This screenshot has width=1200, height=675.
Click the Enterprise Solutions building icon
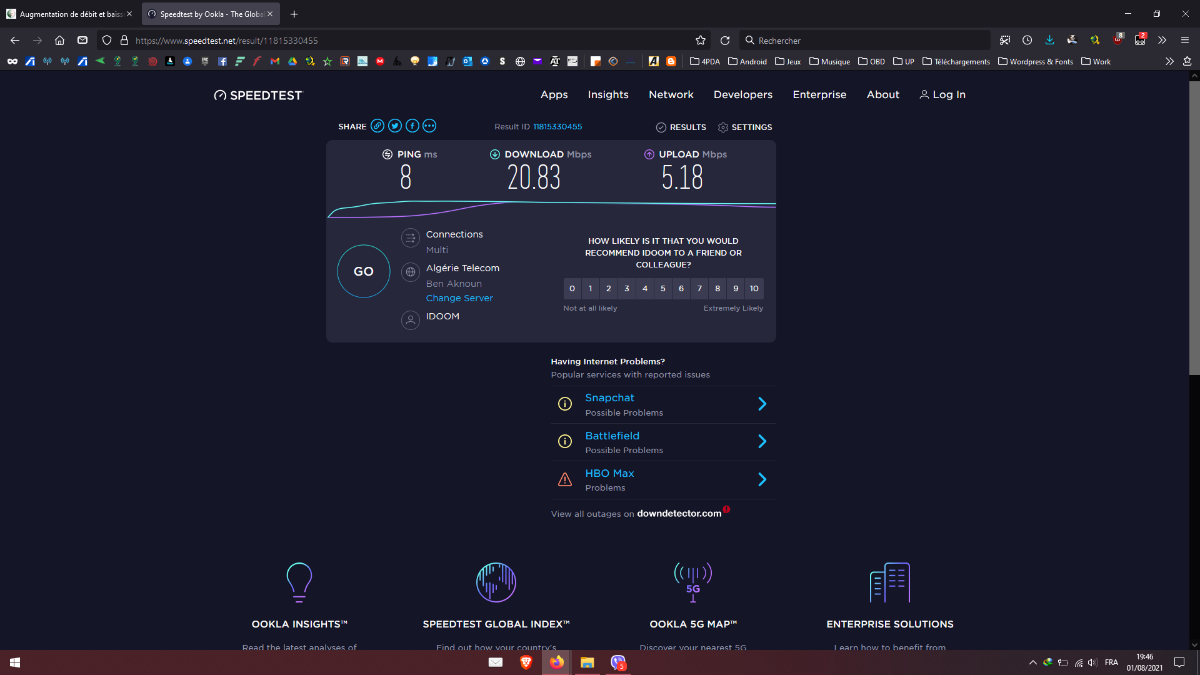point(890,582)
